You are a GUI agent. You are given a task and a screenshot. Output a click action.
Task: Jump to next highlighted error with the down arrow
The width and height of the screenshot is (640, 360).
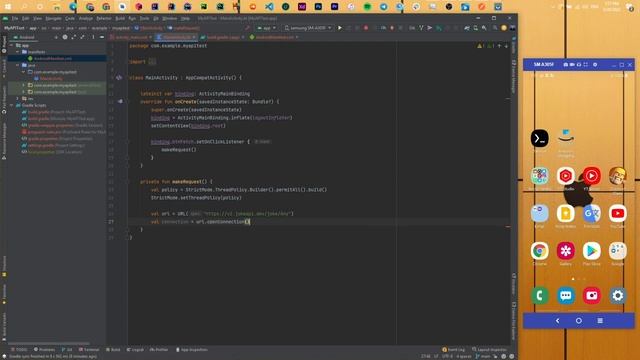(x=506, y=46)
